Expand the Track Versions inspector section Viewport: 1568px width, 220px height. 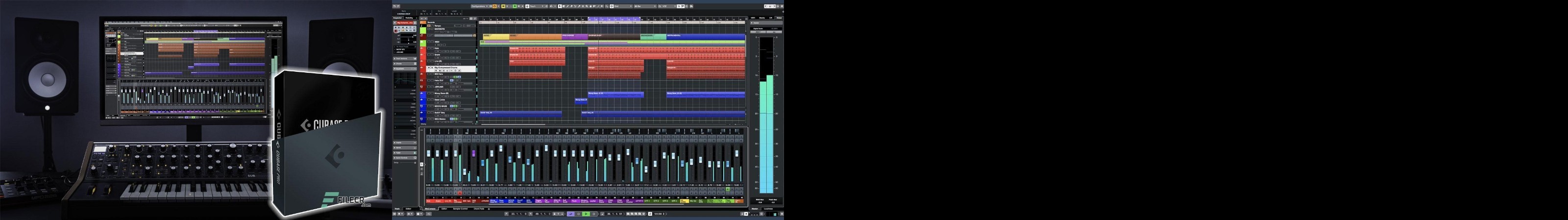[405, 58]
